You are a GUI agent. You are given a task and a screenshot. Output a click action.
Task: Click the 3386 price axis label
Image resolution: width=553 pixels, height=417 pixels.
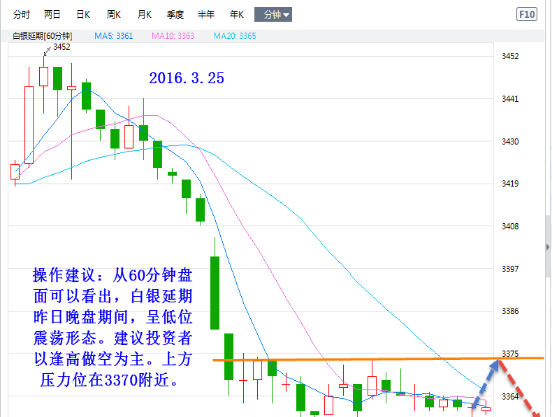coord(510,311)
